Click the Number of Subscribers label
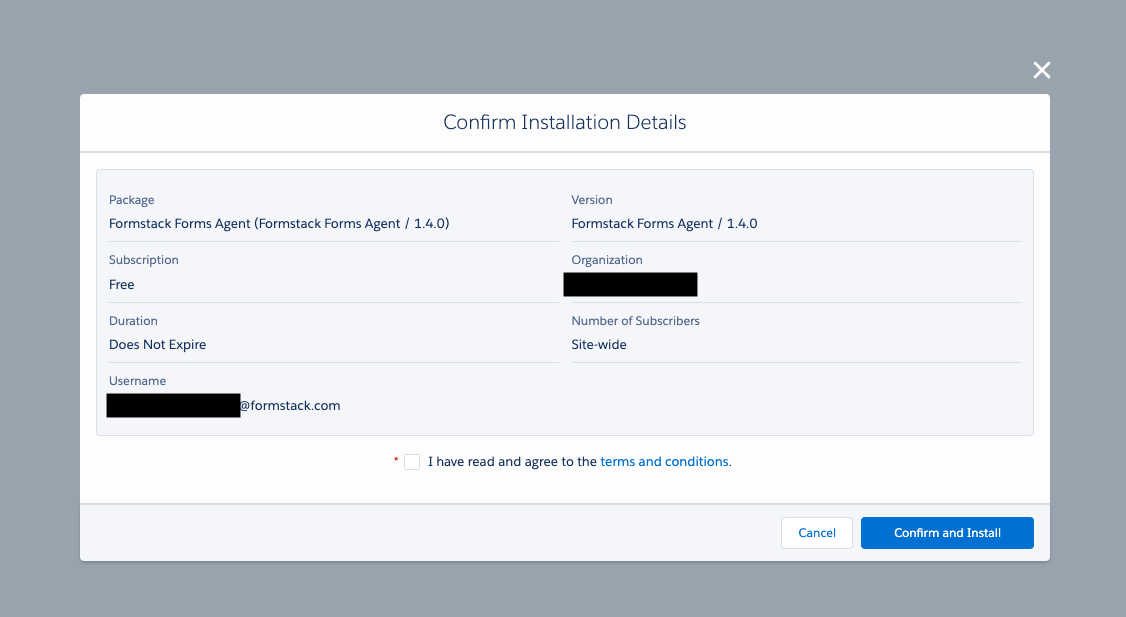 [635, 321]
